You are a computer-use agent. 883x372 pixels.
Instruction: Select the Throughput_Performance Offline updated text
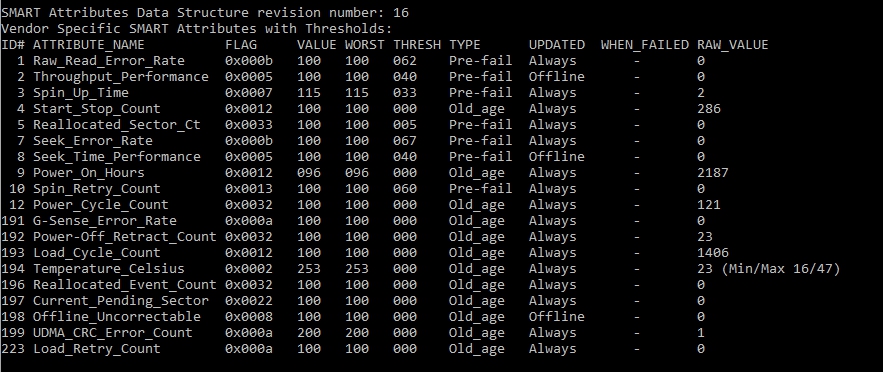pos(556,77)
